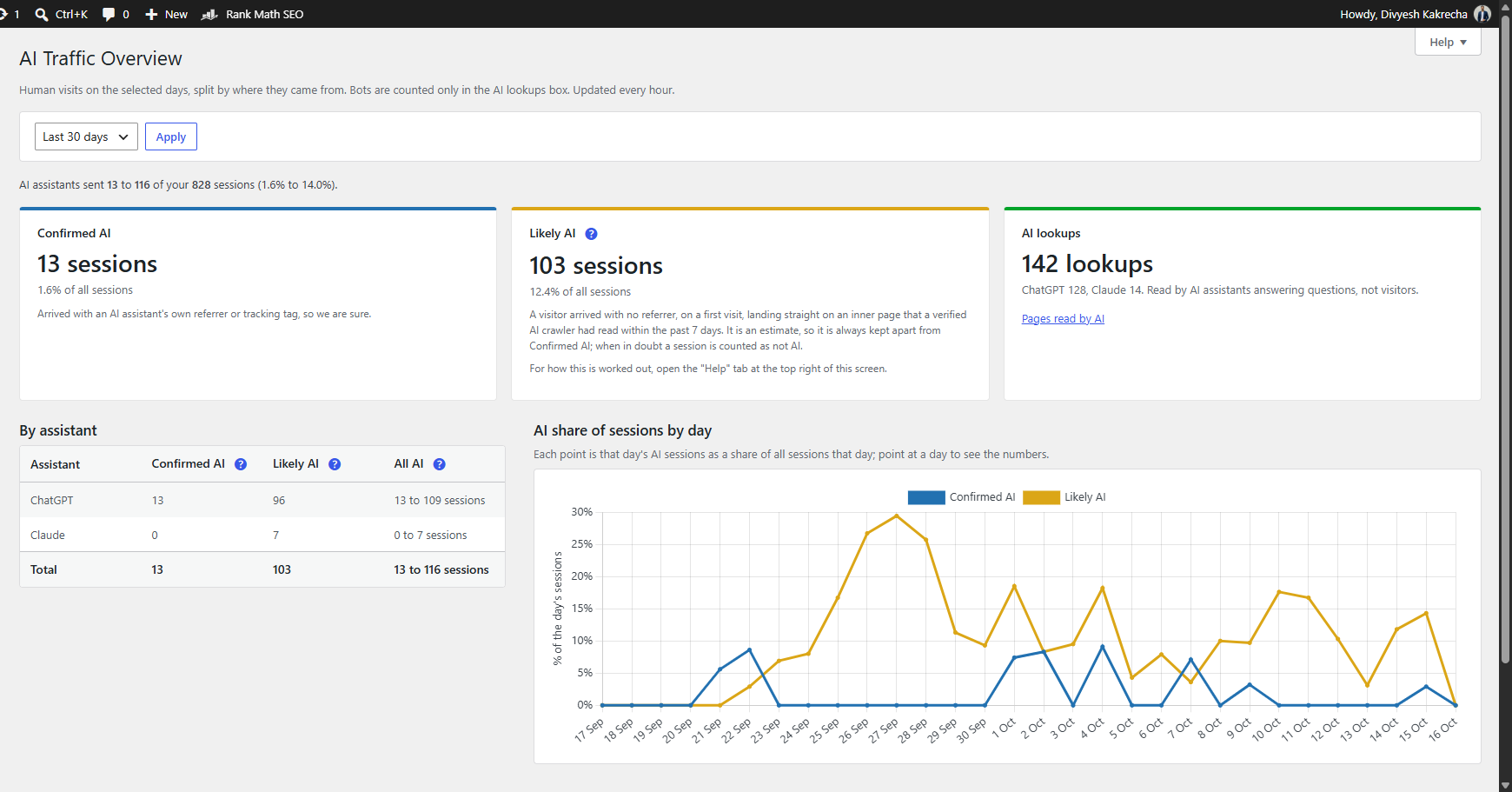Click the '13 sessions' value

click(x=97, y=263)
